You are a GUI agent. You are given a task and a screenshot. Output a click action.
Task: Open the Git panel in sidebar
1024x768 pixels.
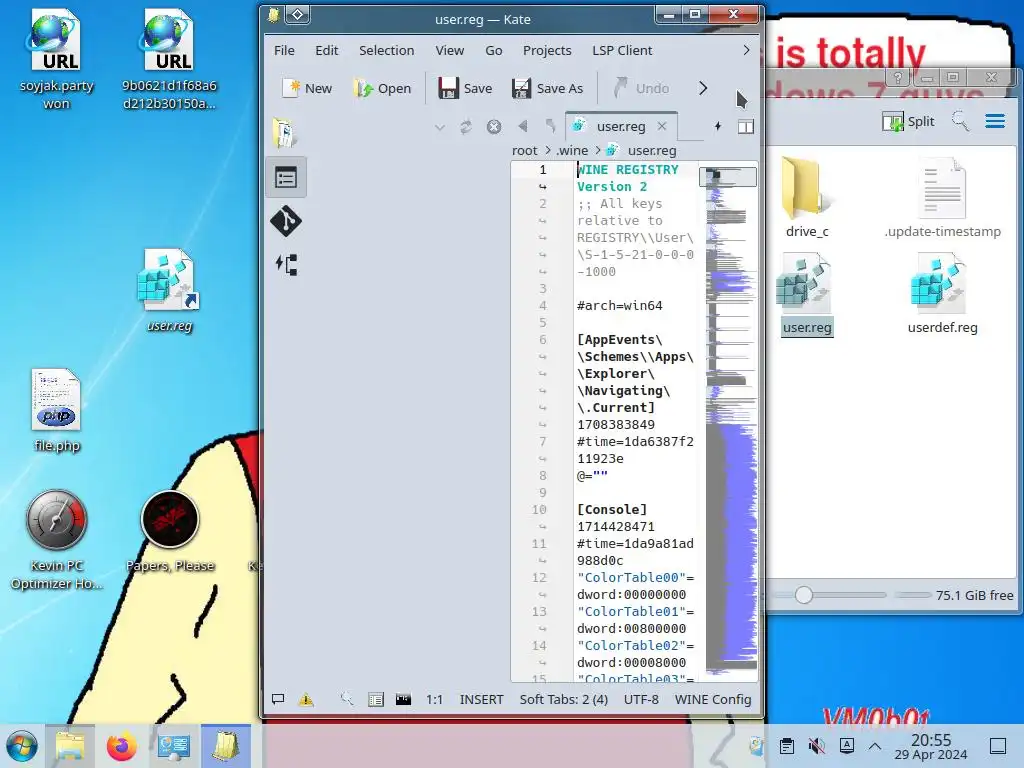tap(286, 221)
